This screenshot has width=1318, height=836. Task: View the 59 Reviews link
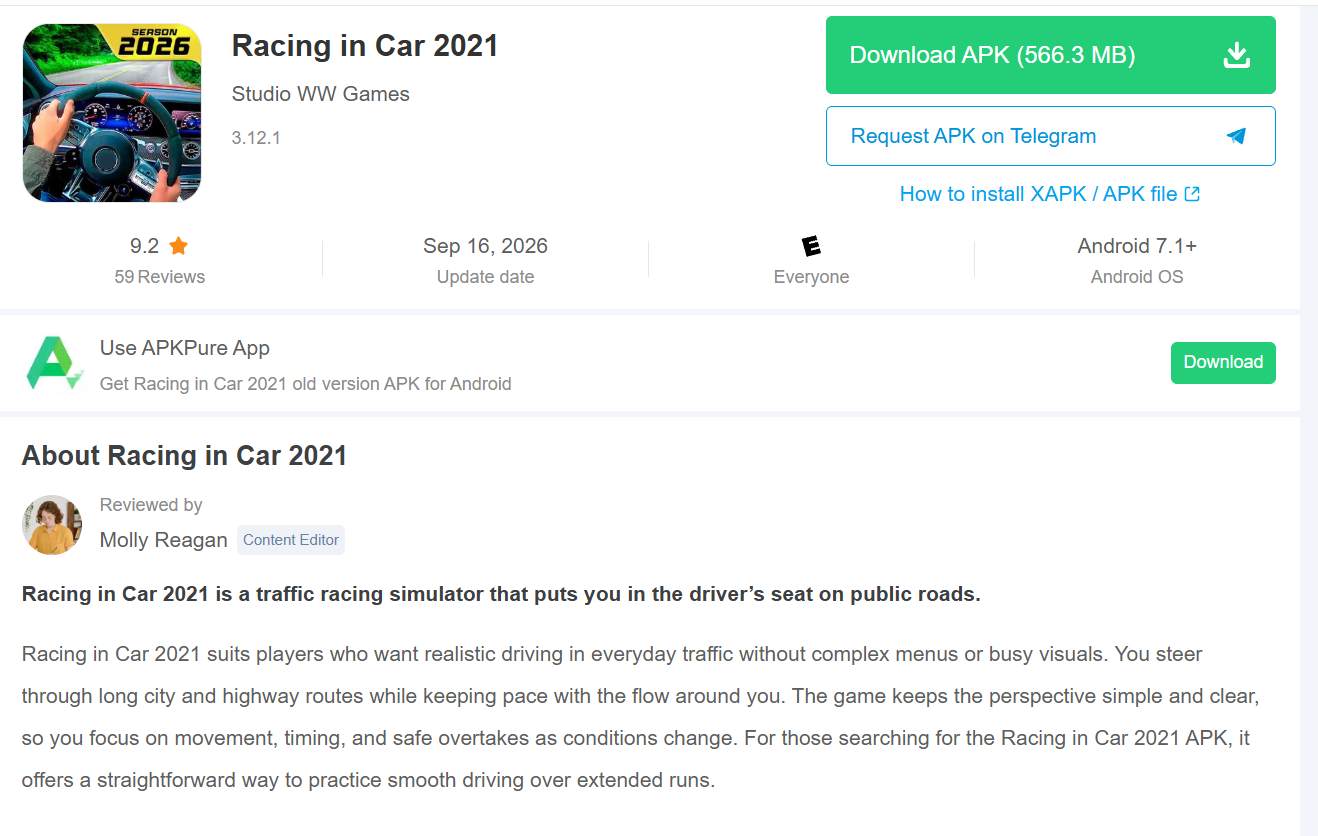(160, 277)
